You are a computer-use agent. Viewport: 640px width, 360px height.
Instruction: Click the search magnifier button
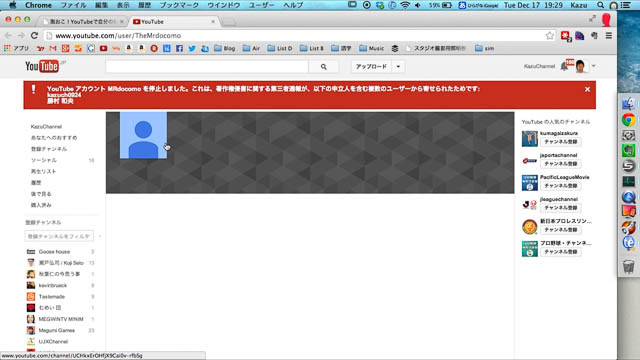[x=323, y=67]
